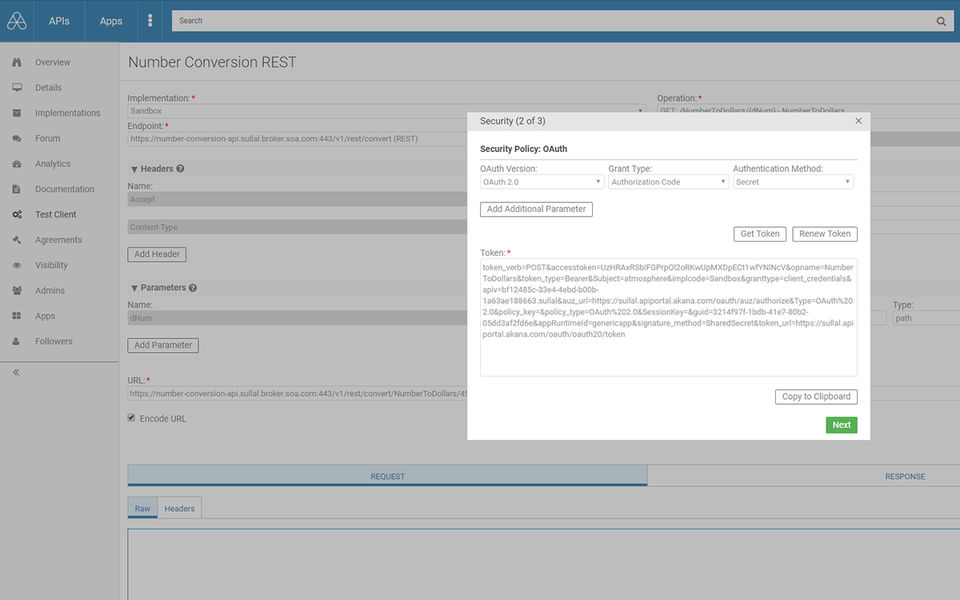Click the Get Token button
The image size is (960, 600).
(760, 234)
